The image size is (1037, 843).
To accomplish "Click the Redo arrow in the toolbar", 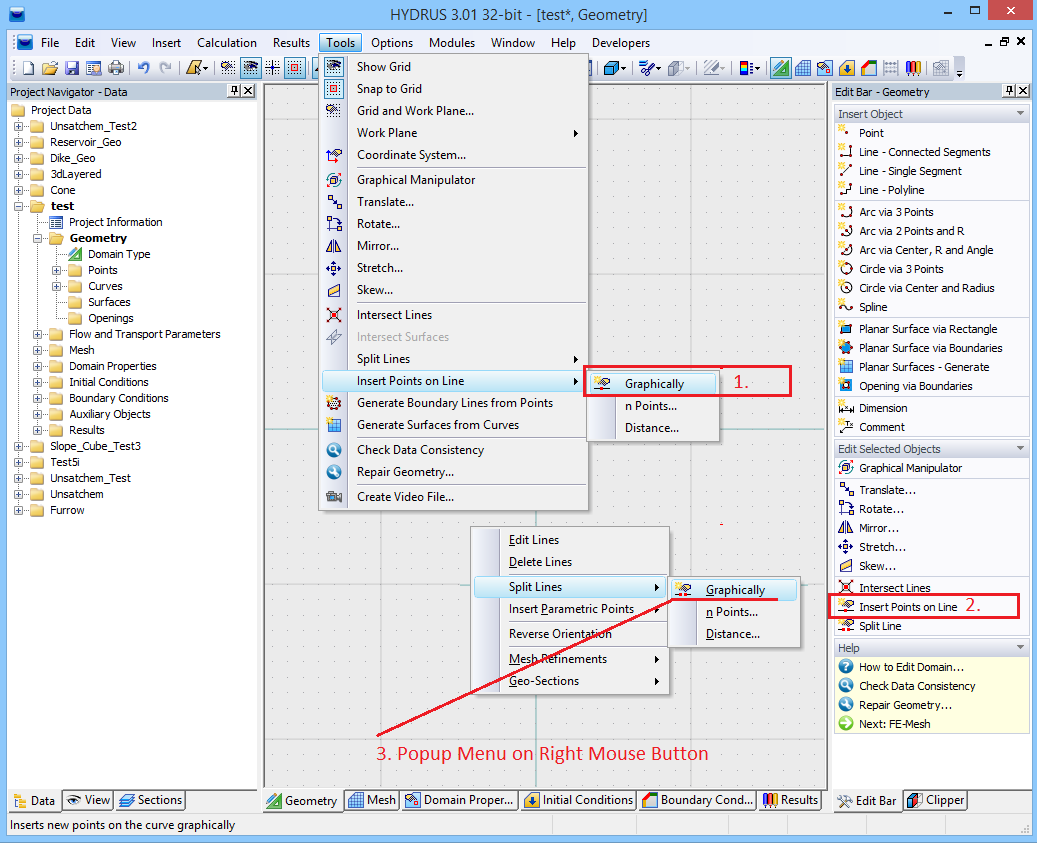I will pyautogui.click(x=165, y=67).
